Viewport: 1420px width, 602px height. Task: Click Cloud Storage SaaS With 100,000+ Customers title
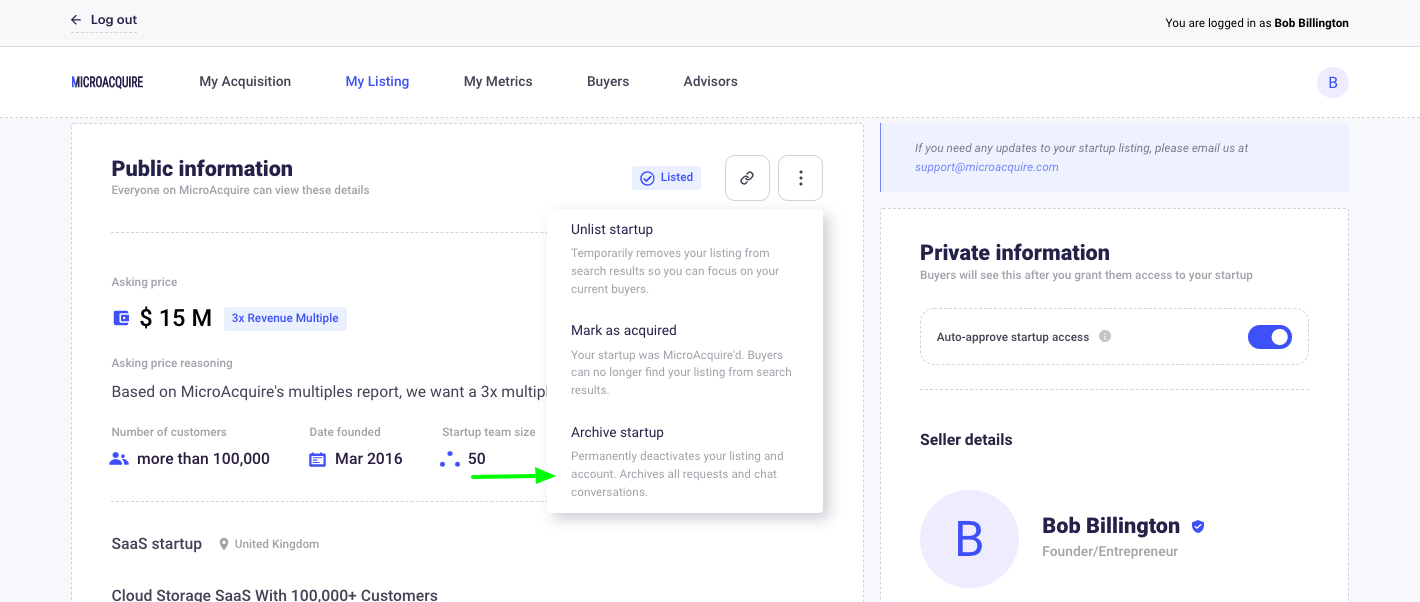pos(275,595)
